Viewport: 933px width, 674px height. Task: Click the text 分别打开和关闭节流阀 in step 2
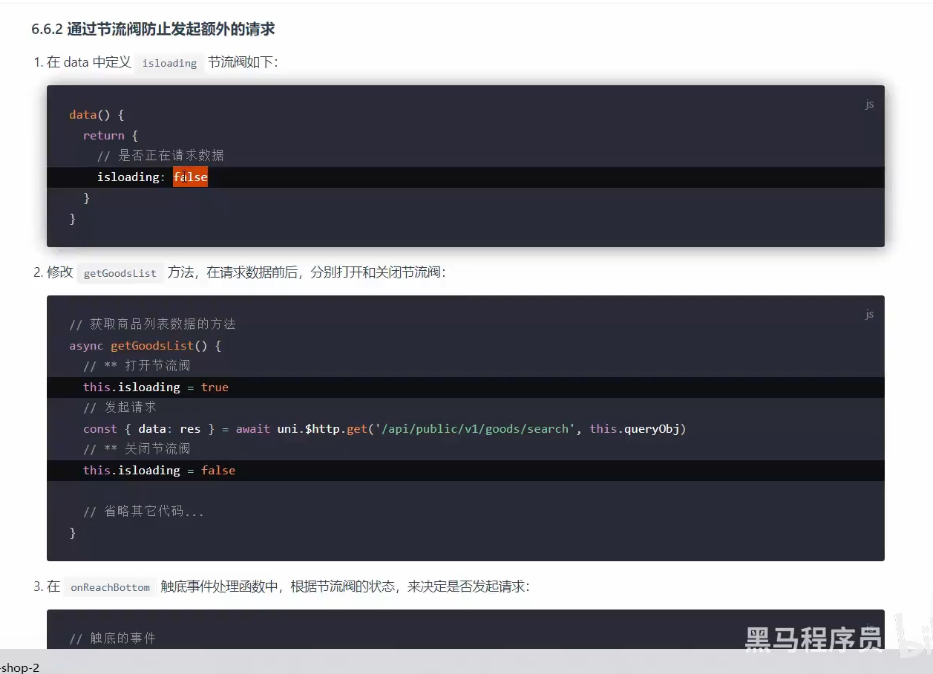(375, 272)
